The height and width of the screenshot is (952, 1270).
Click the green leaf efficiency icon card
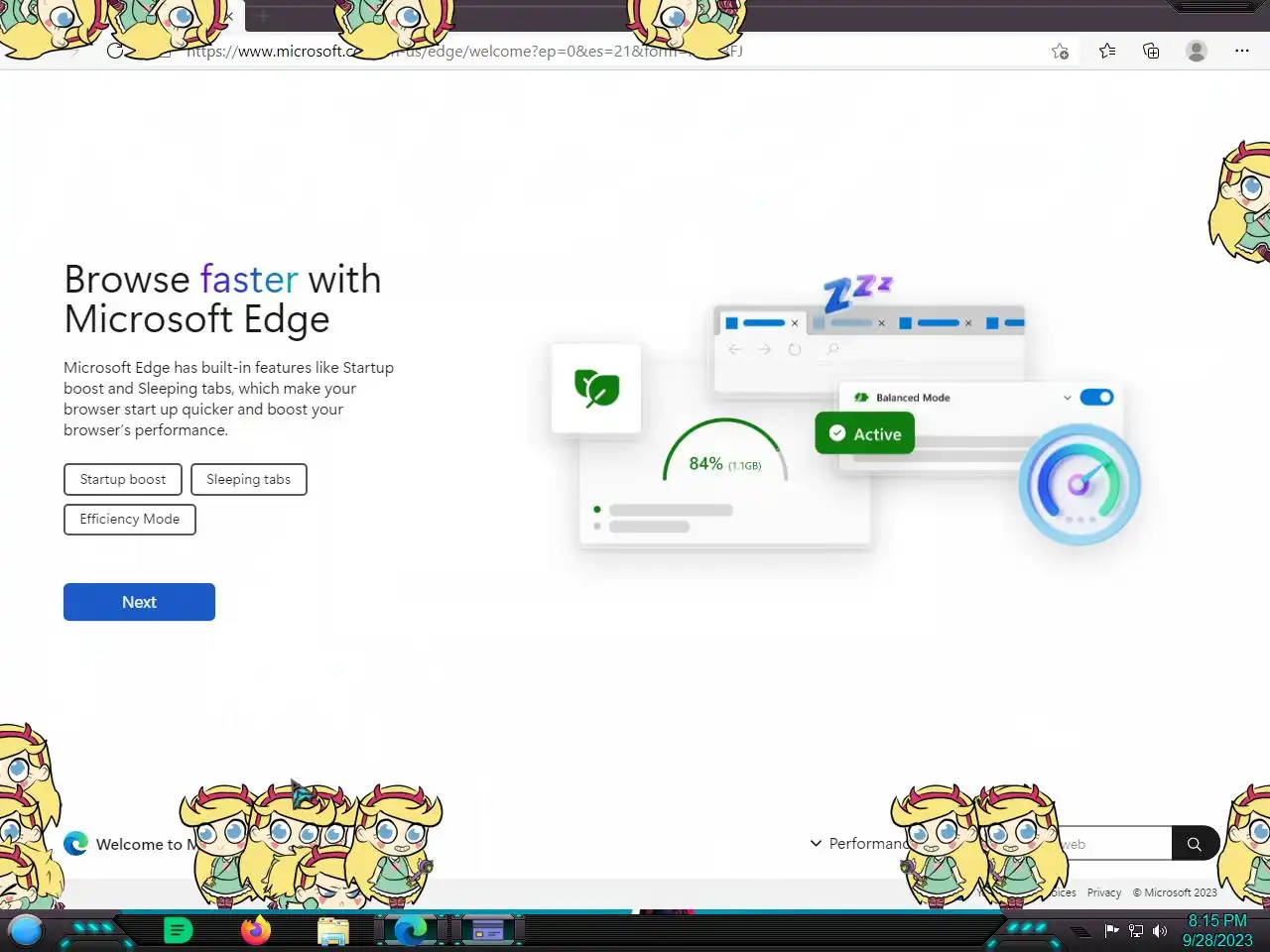coord(596,388)
